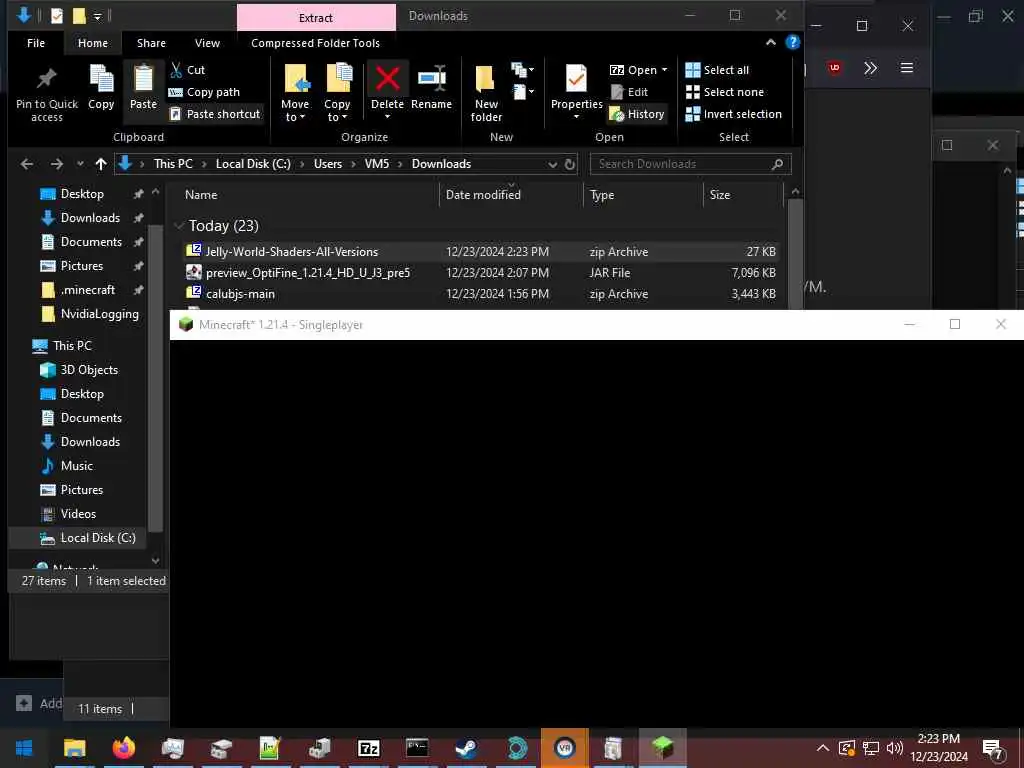Screen dimensions: 1024x768
Task: Click Copy path in the ribbon
Action: 204,92
